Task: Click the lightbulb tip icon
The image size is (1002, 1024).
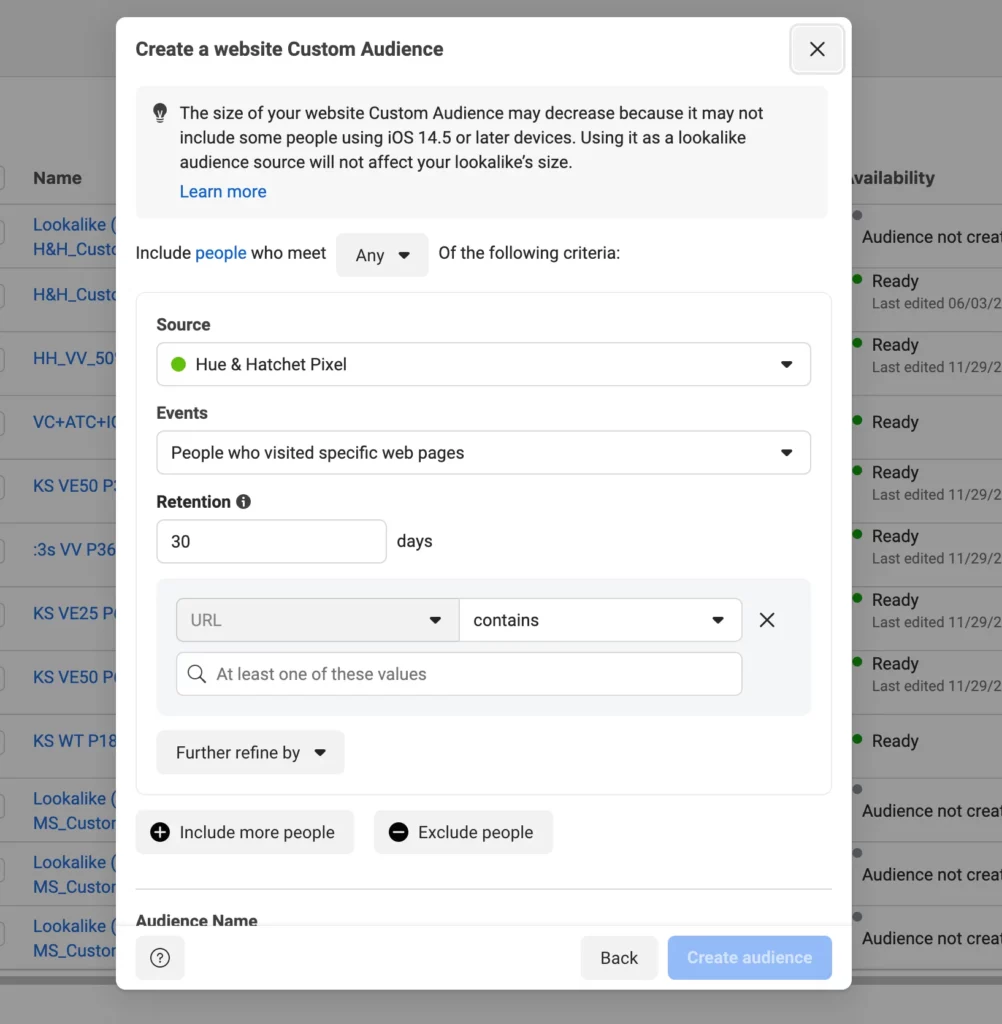Action: [x=160, y=114]
